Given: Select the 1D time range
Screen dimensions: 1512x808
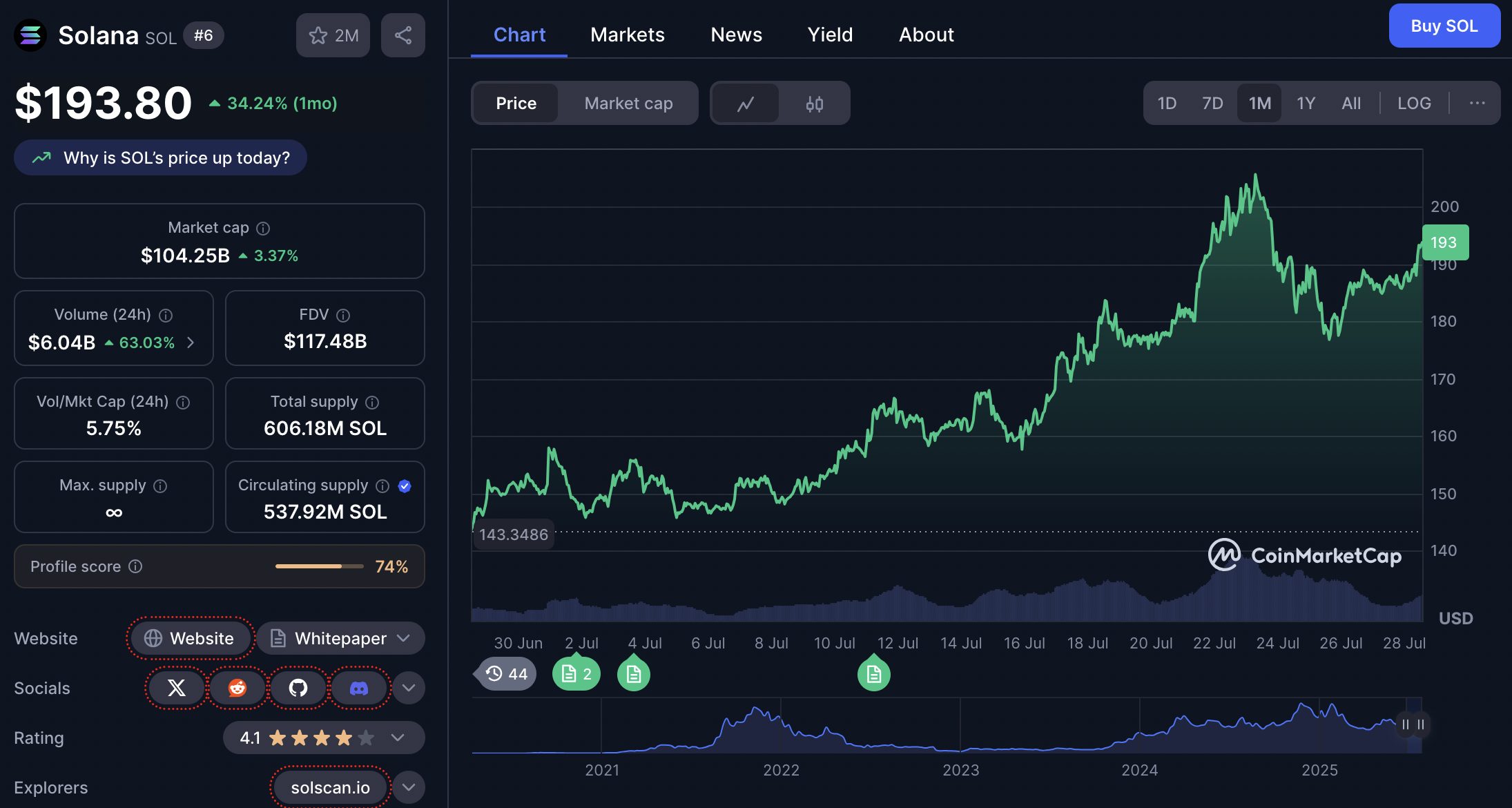Looking at the screenshot, I should (x=1167, y=104).
